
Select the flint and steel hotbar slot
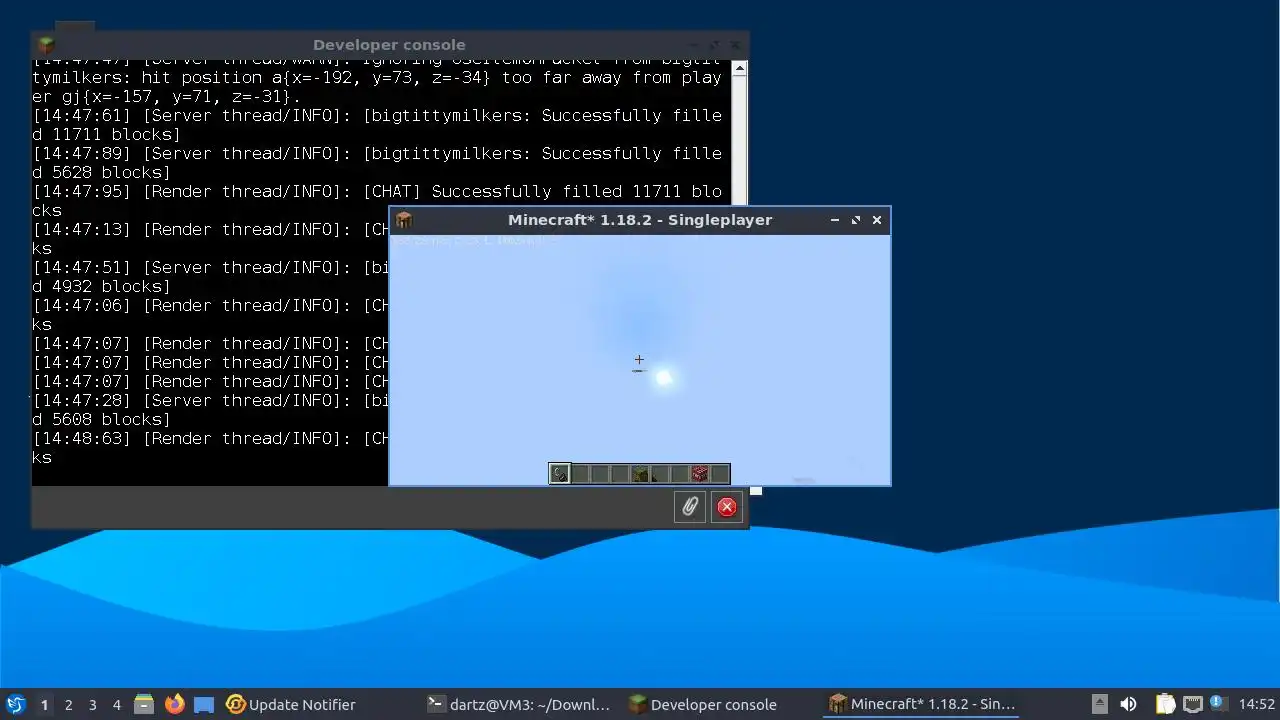tap(560, 474)
